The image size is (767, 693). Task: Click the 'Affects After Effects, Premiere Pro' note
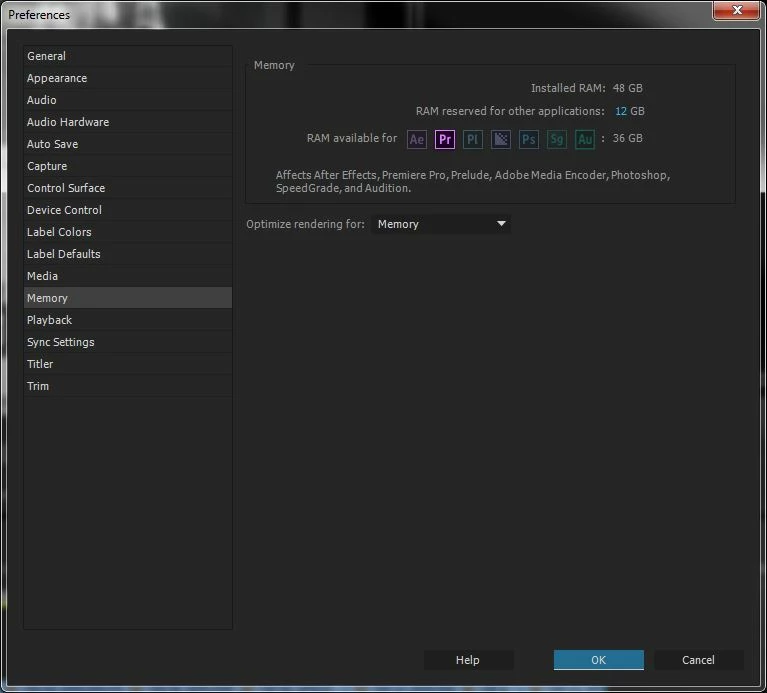[473, 181]
